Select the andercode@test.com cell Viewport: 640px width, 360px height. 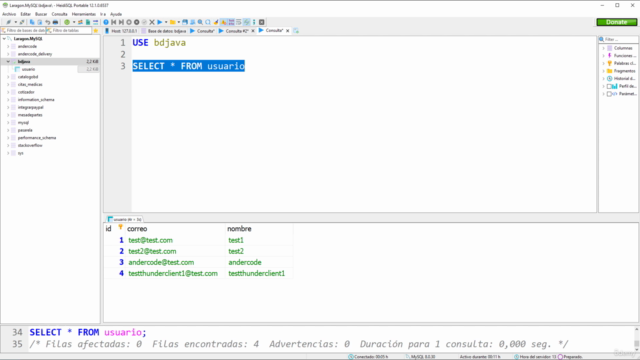[x=176, y=262]
